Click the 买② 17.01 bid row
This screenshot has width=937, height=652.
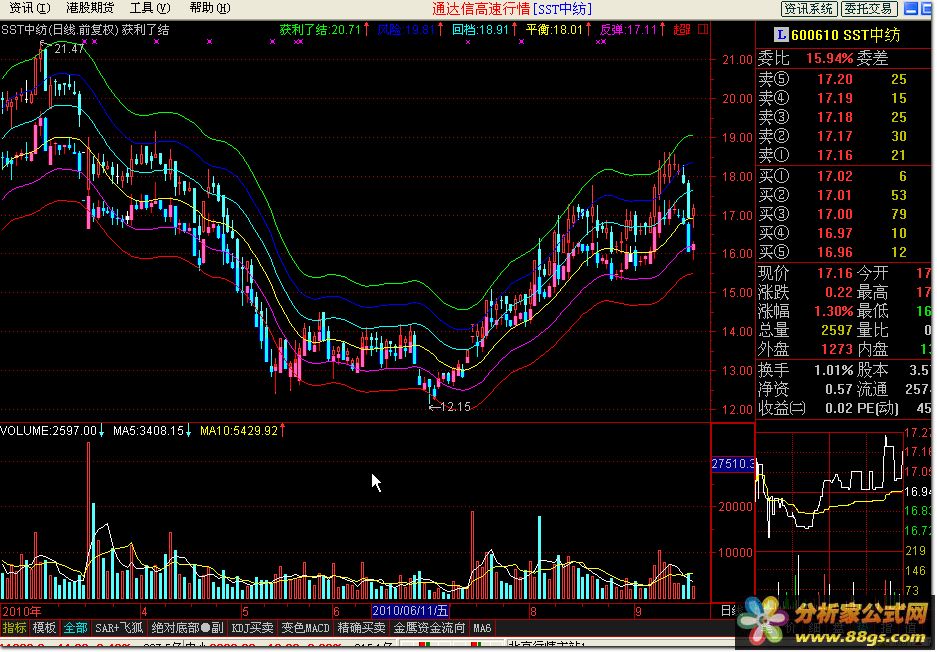(x=844, y=195)
